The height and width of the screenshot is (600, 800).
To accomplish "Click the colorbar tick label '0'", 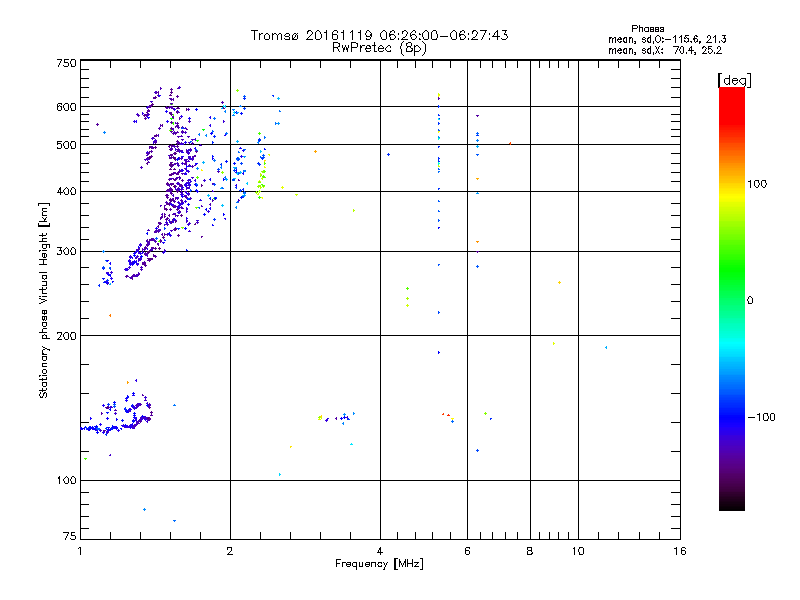I will coord(749,301).
